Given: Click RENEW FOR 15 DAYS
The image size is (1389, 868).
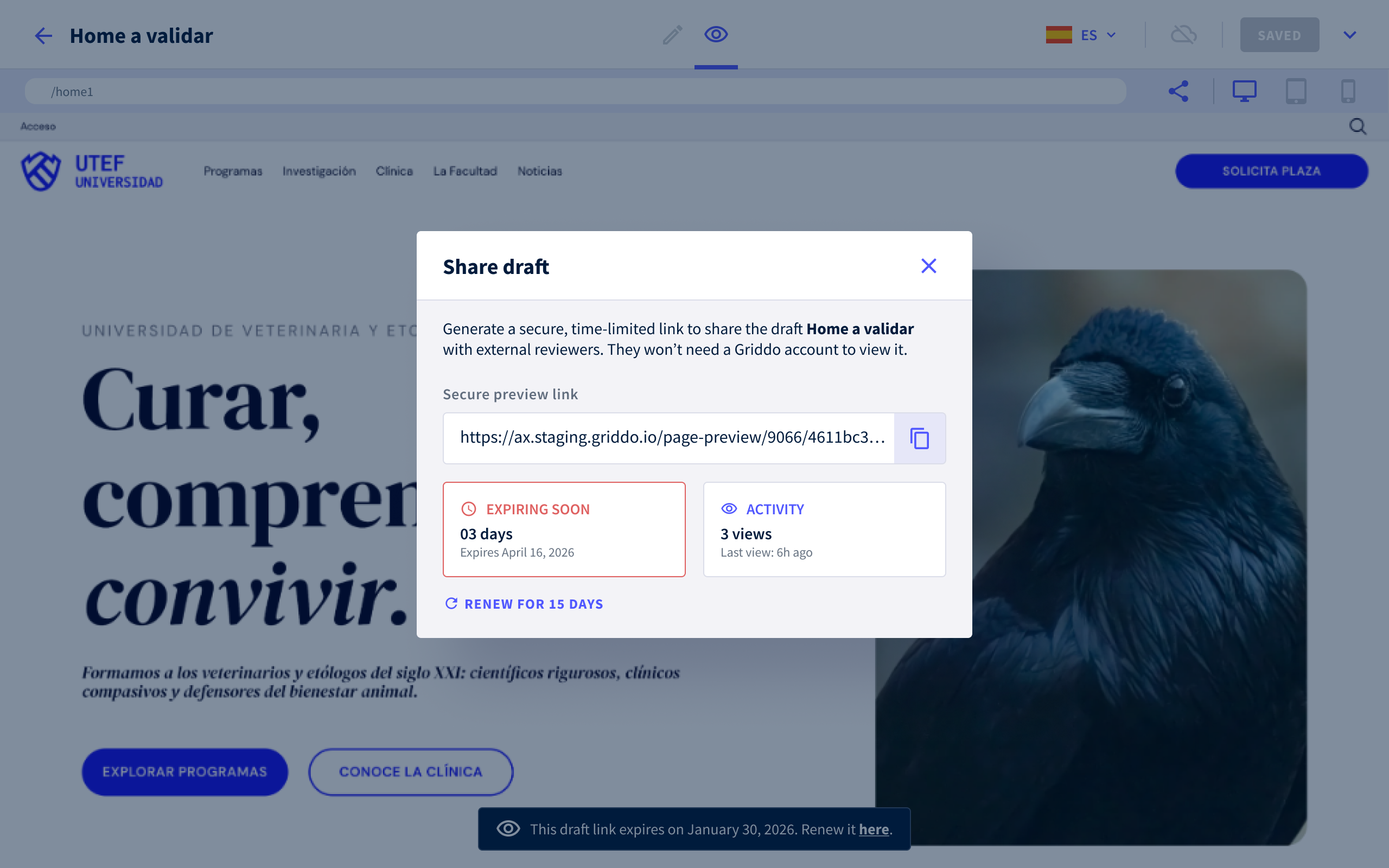Looking at the screenshot, I should pos(524,604).
